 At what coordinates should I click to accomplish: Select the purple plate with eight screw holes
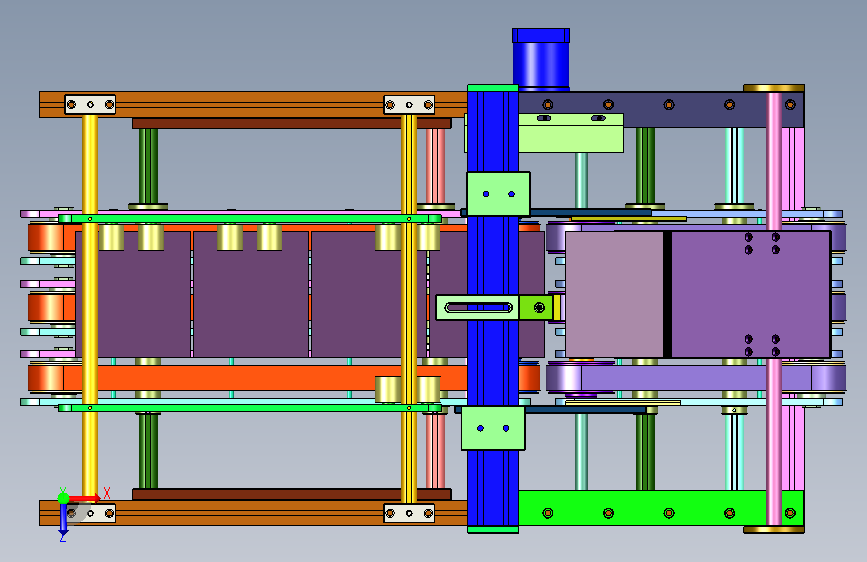pos(751,294)
